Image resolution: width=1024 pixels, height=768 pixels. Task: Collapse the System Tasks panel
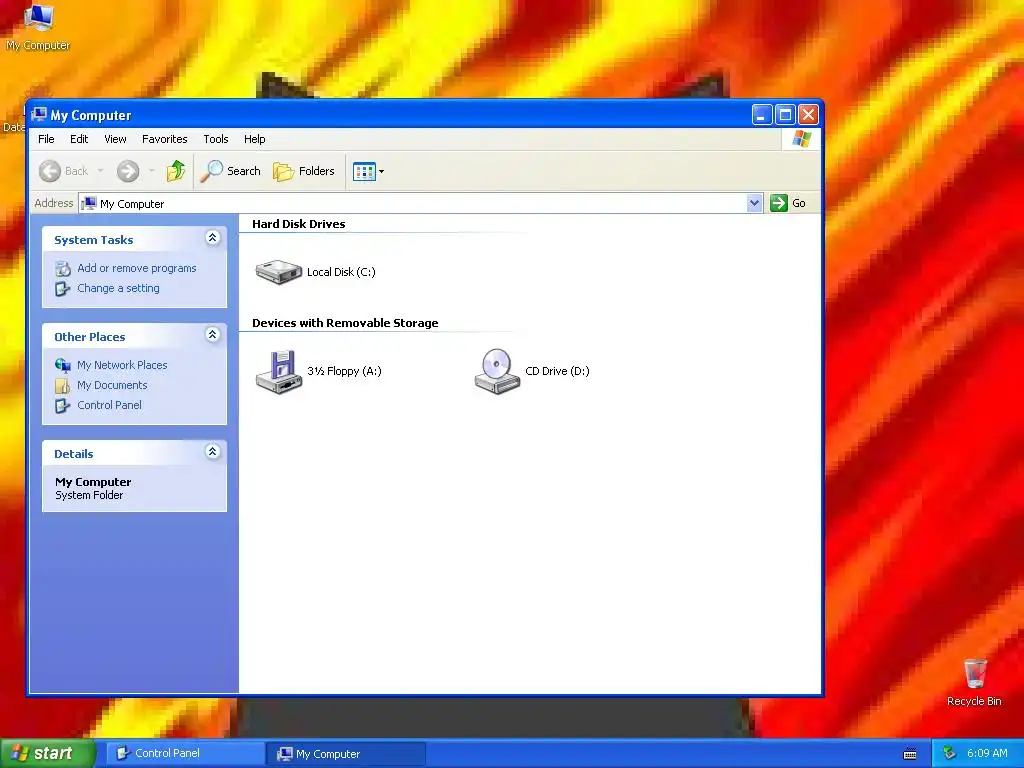(212, 238)
